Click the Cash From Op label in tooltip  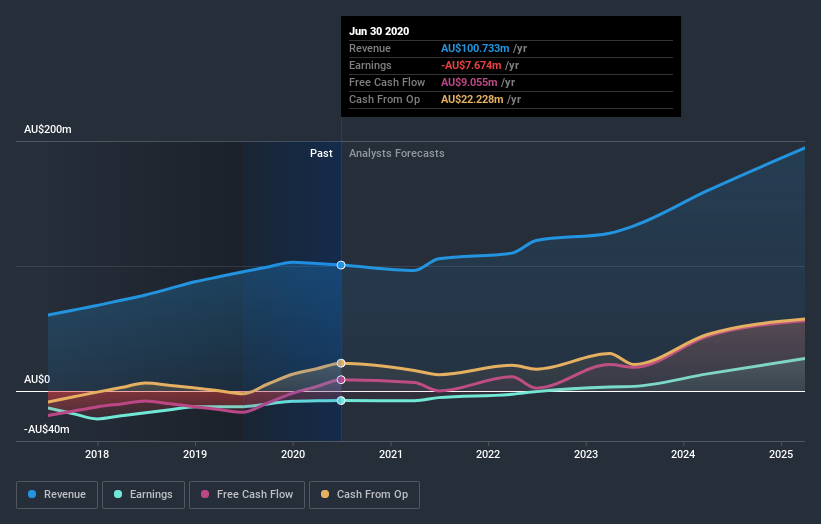384,99
